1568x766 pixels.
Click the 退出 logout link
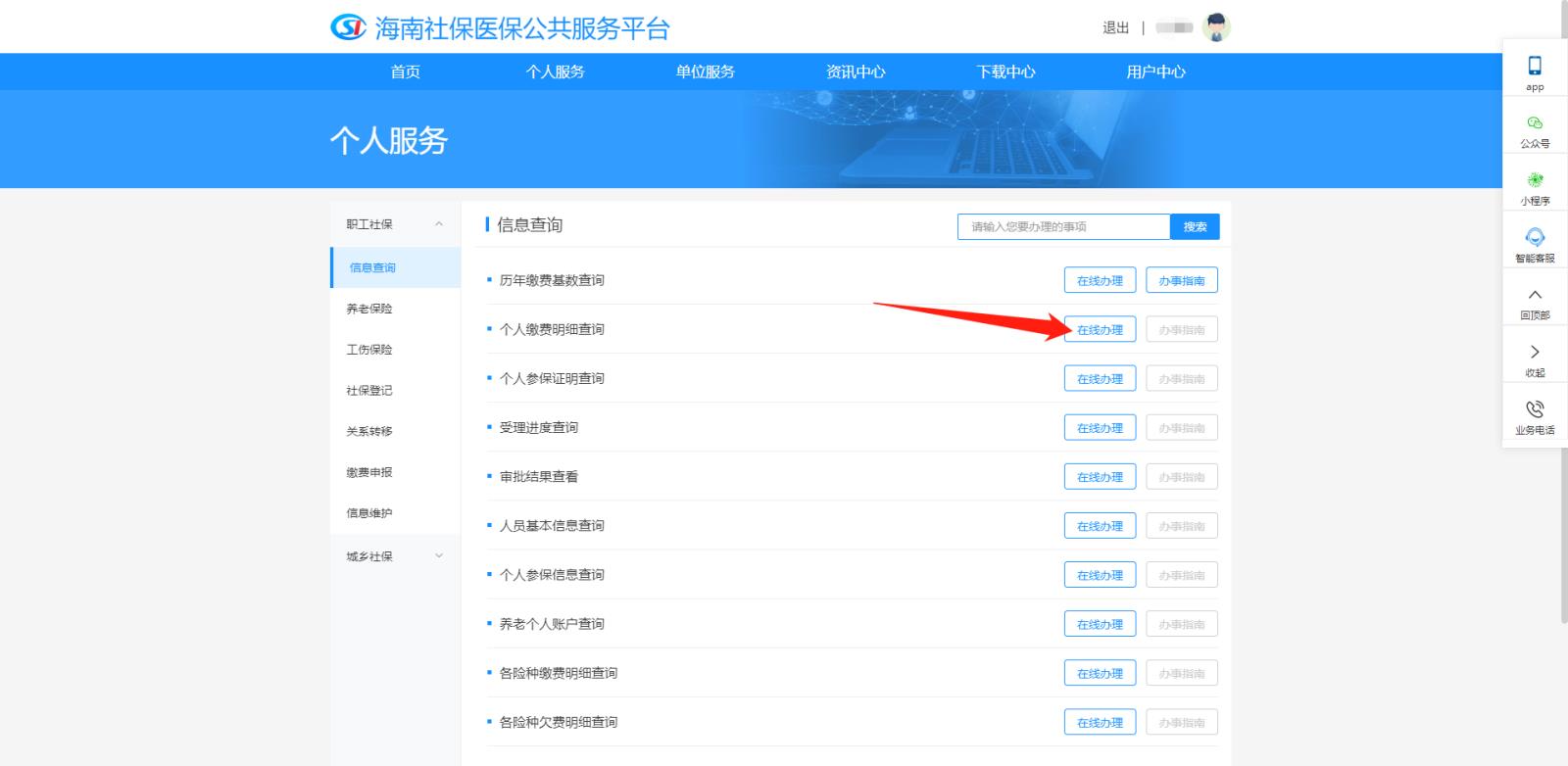pyautogui.click(x=1115, y=27)
